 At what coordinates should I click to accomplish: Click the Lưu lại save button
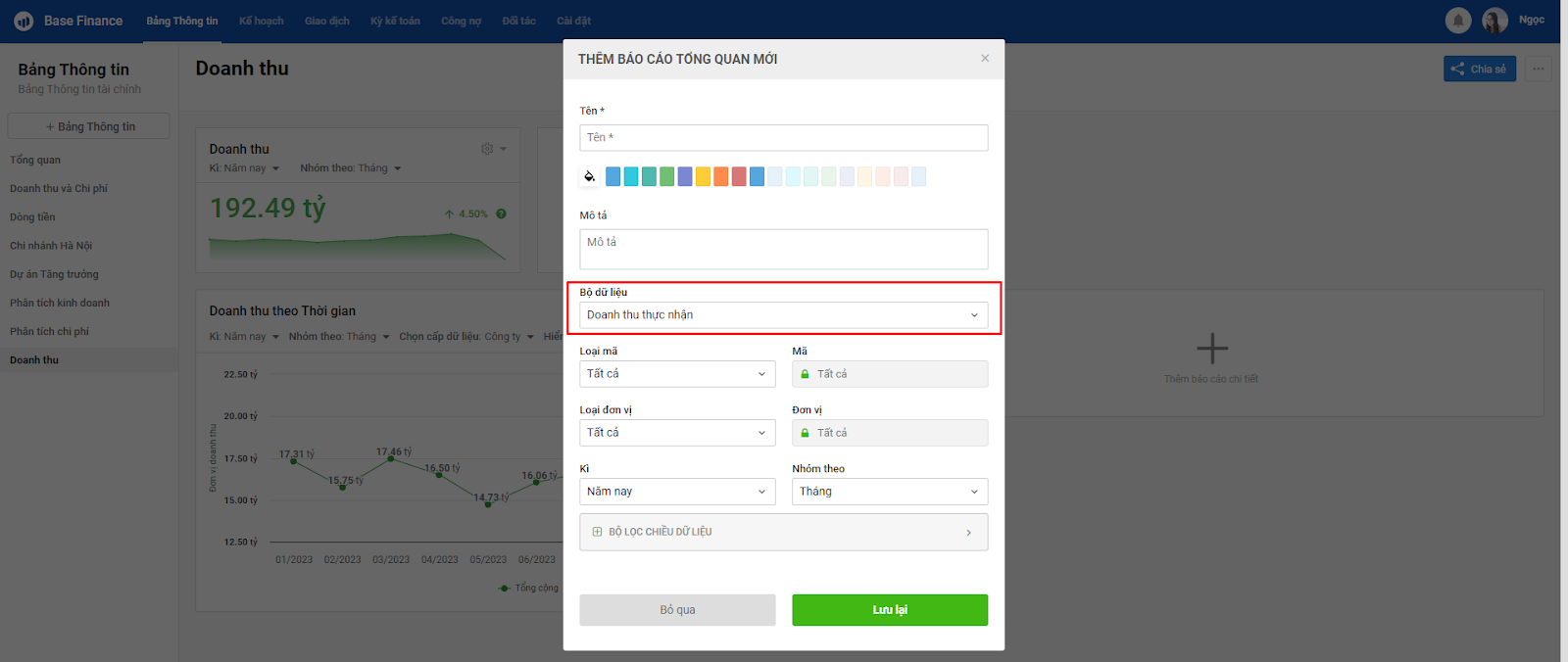[x=890, y=610]
